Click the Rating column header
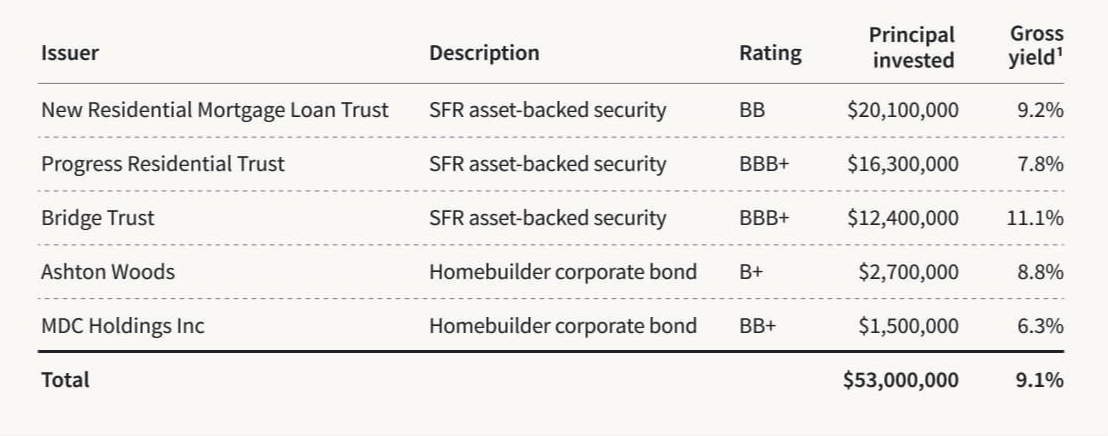The image size is (1108, 436). click(770, 53)
